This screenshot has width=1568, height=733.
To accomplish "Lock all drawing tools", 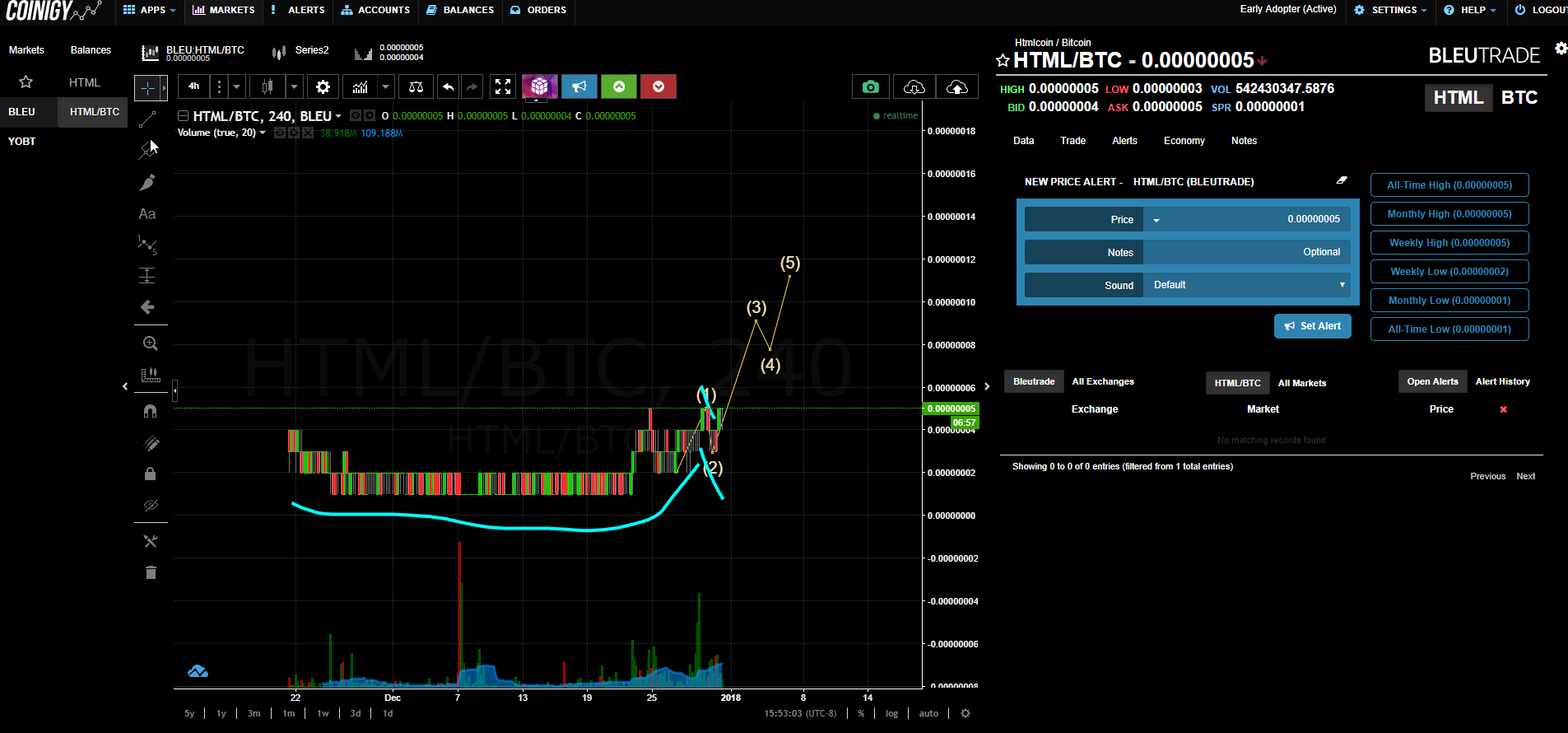I will pyautogui.click(x=151, y=474).
